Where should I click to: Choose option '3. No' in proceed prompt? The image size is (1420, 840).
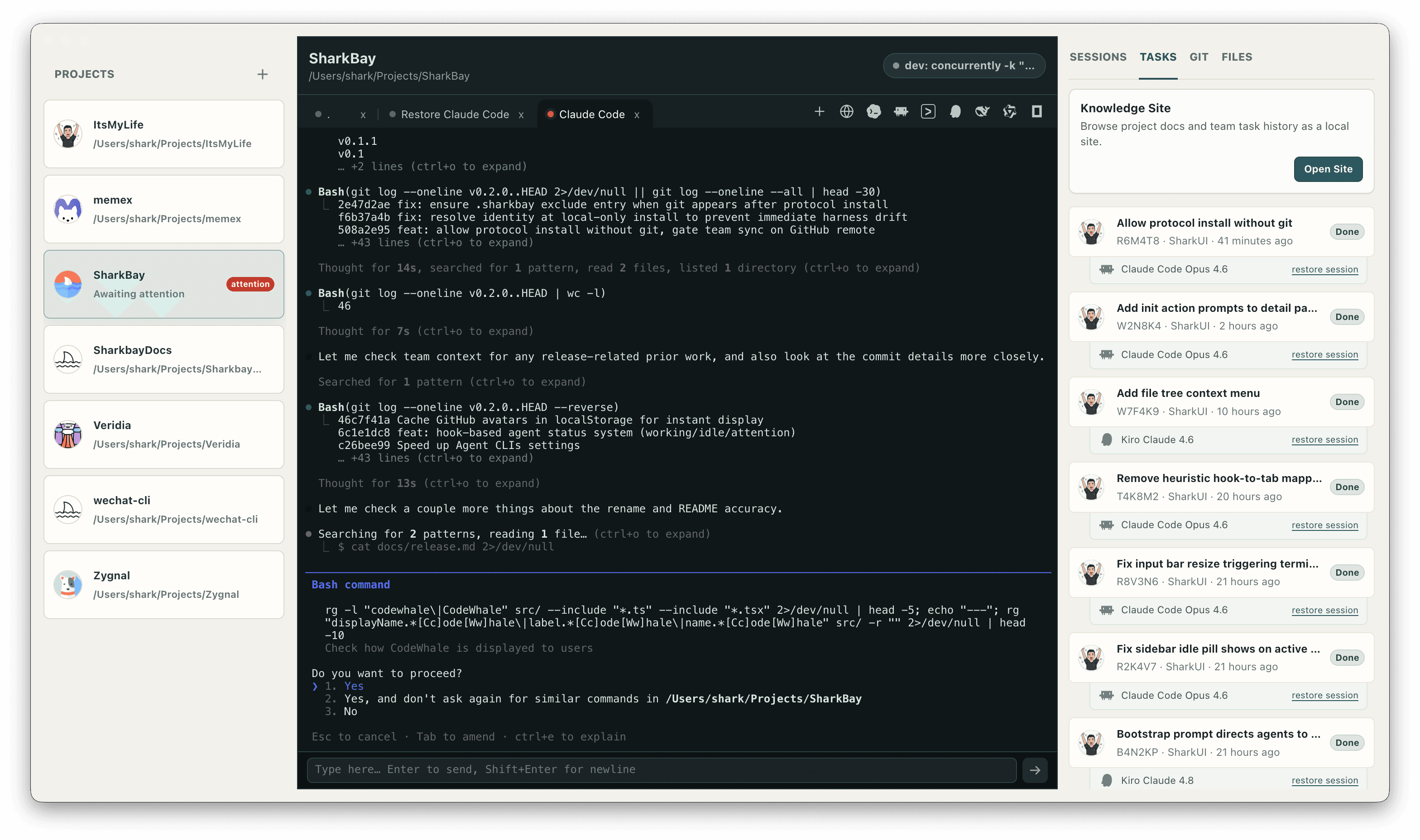click(341, 711)
